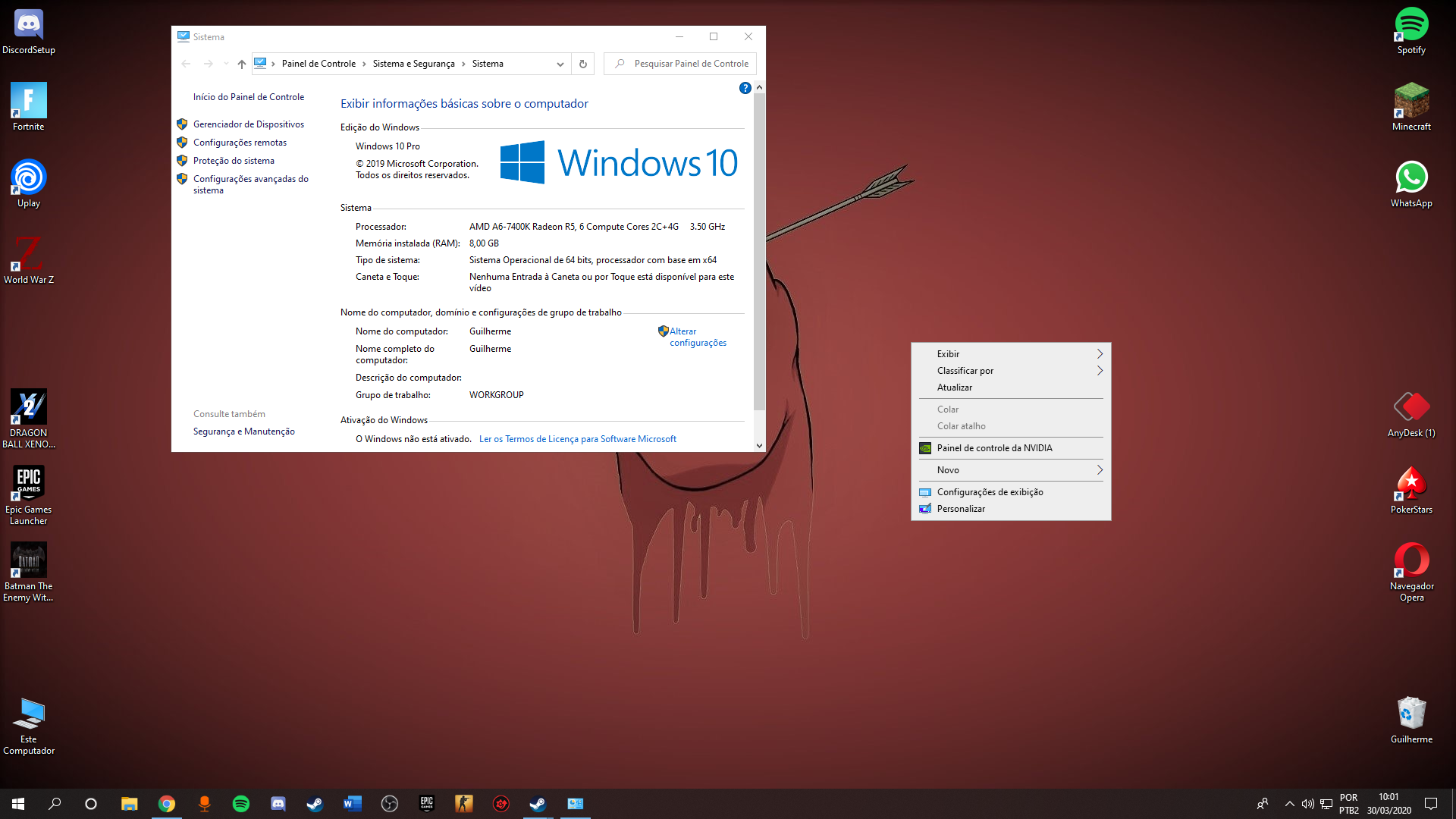Click Painel de Controle breadcrumb
This screenshot has height=819, width=1456.
click(318, 64)
